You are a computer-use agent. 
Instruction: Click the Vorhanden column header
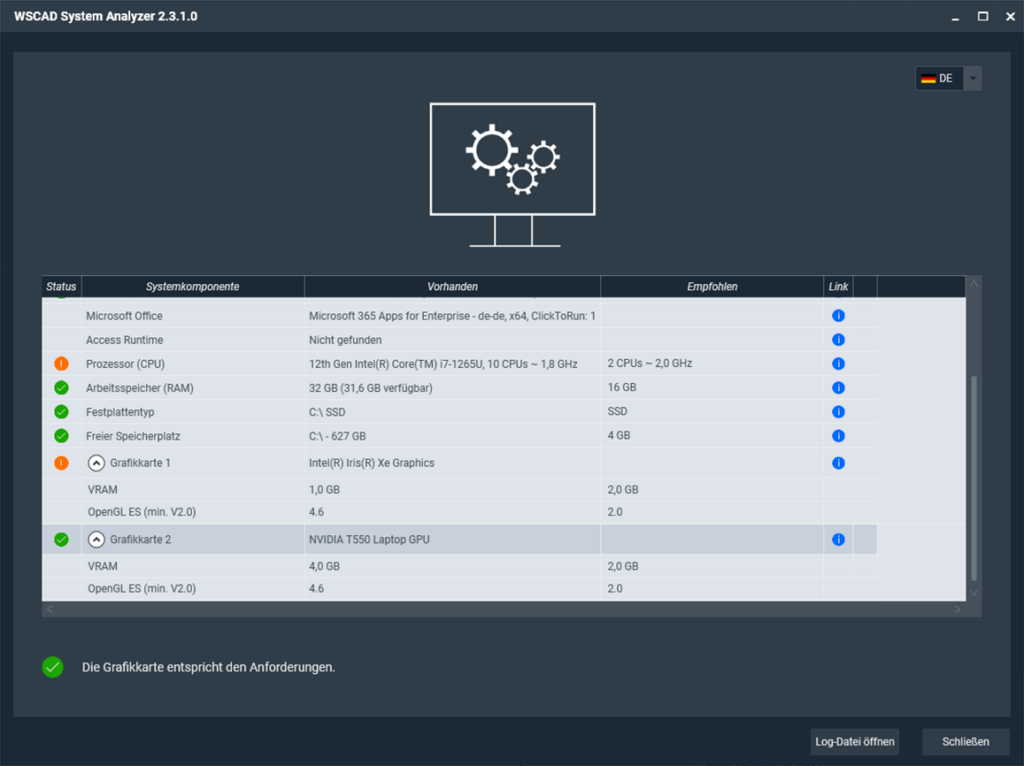(x=452, y=287)
